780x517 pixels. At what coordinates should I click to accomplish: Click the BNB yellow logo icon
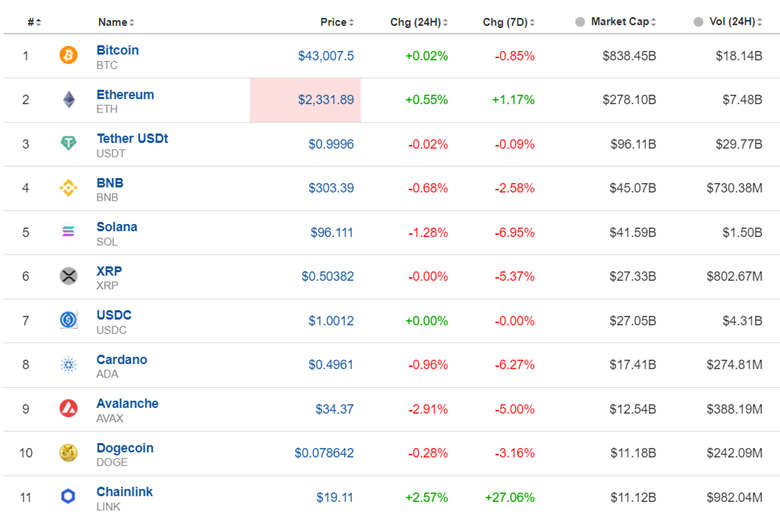pos(68,188)
